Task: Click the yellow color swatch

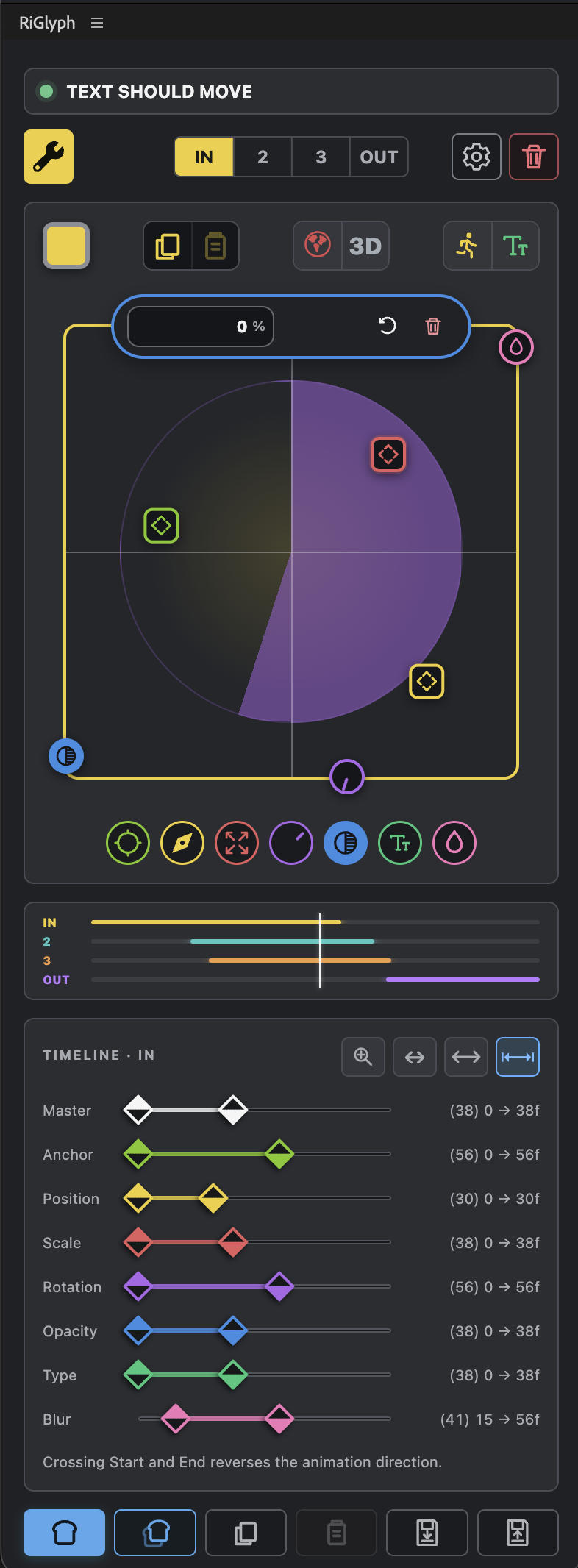Action: click(x=66, y=246)
